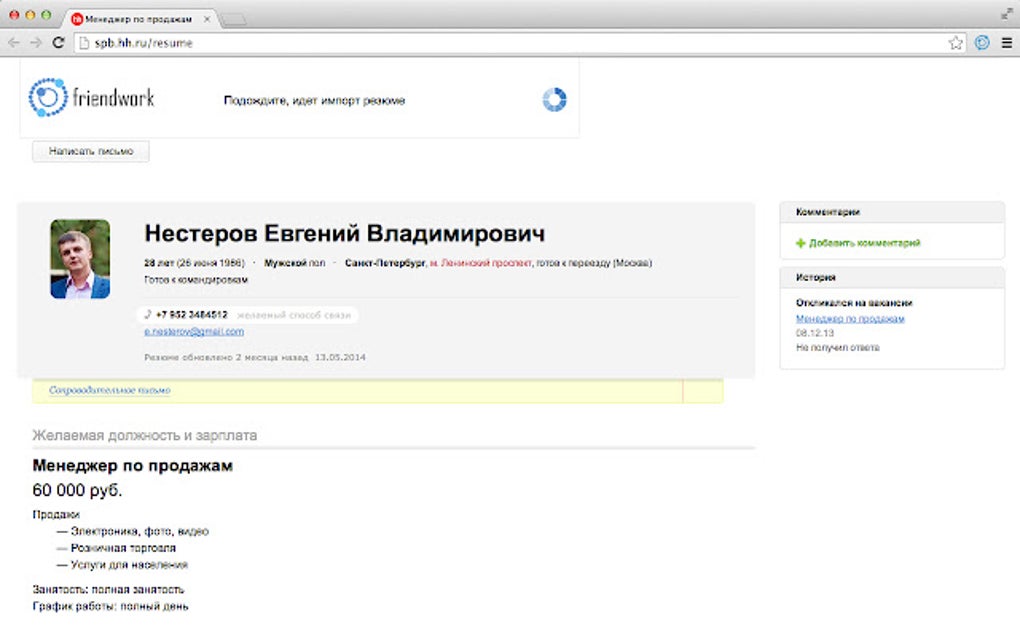
Task: Click the hh.ru favicon in the browser tab
Action: pyautogui.click(x=78, y=17)
